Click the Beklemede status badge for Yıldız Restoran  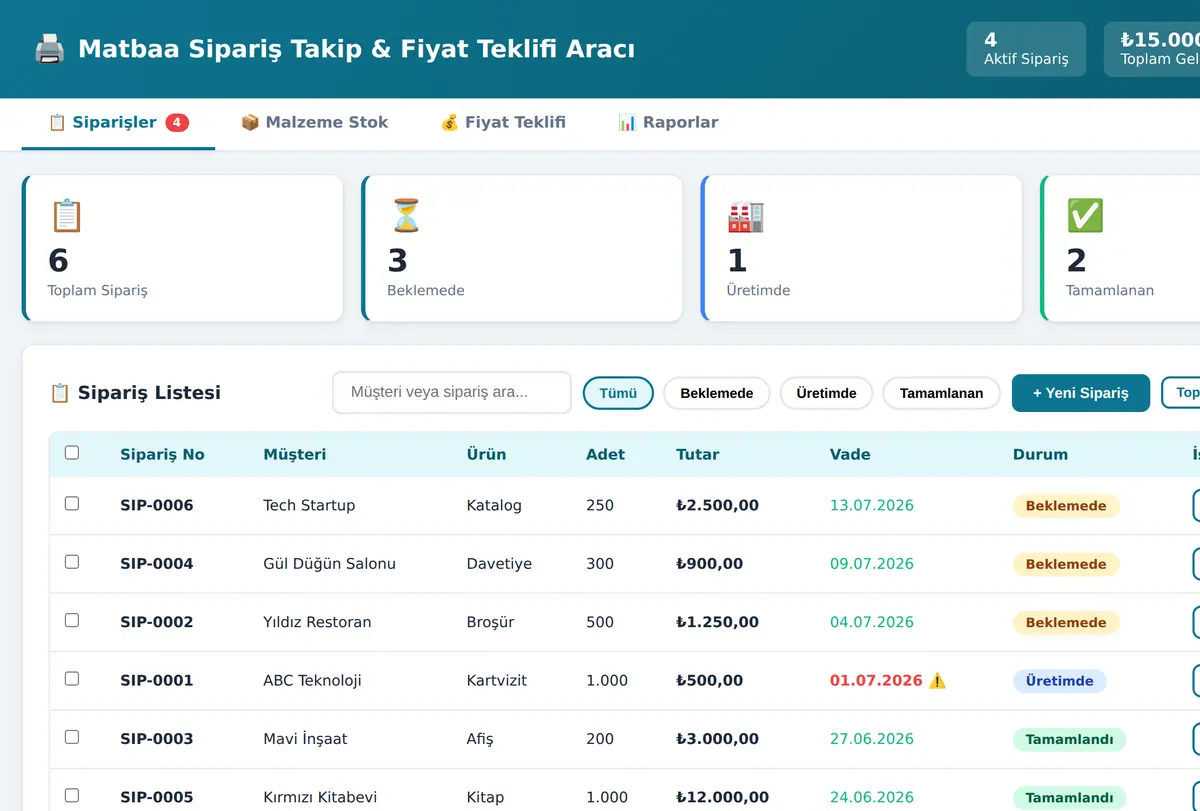(1066, 622)
